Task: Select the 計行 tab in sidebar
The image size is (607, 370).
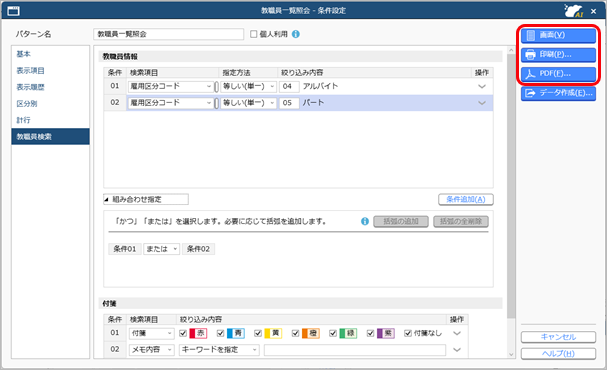Action: click(x=50, y=120)
